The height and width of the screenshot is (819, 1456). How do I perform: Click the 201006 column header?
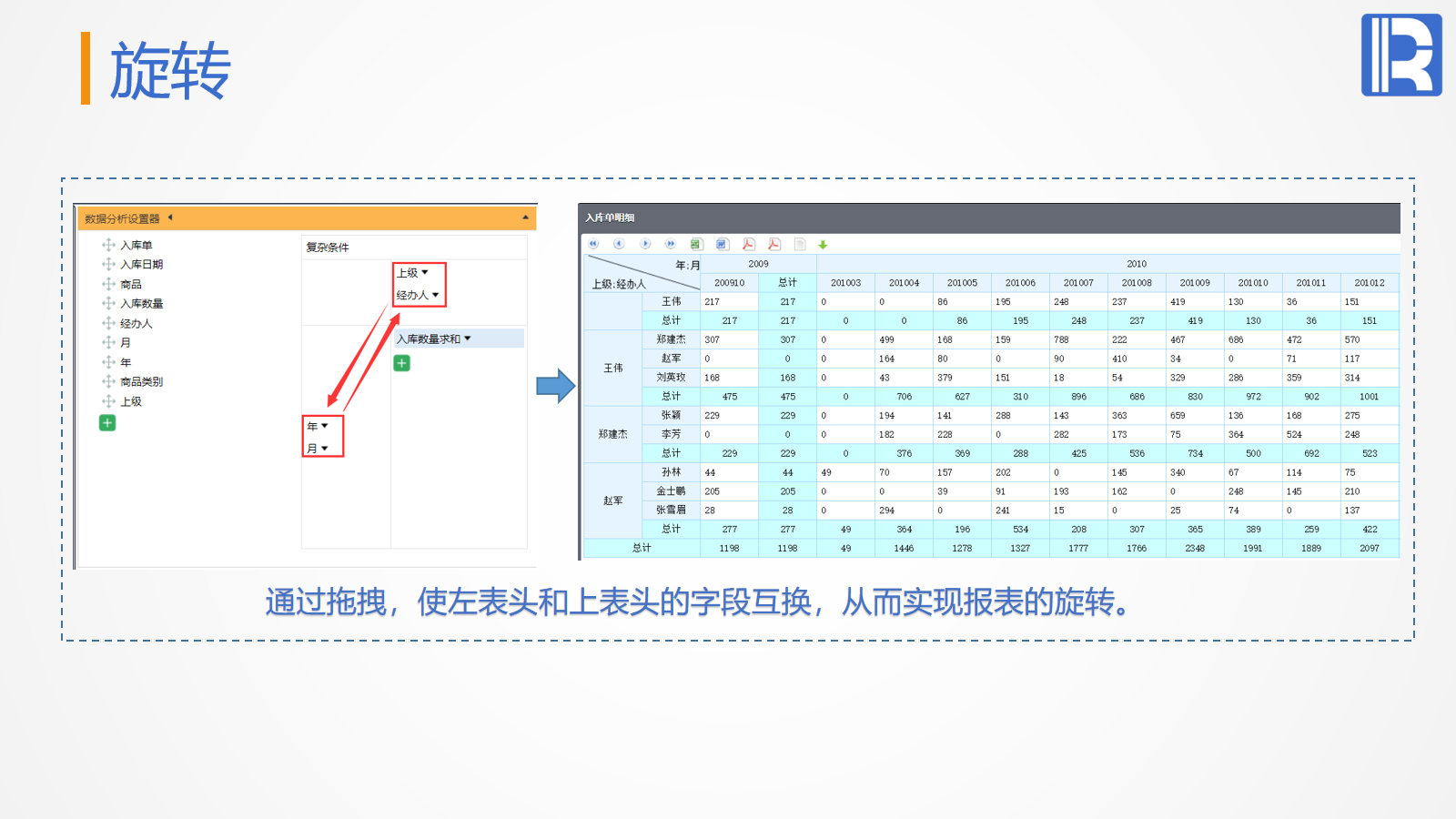(1020, 283)
